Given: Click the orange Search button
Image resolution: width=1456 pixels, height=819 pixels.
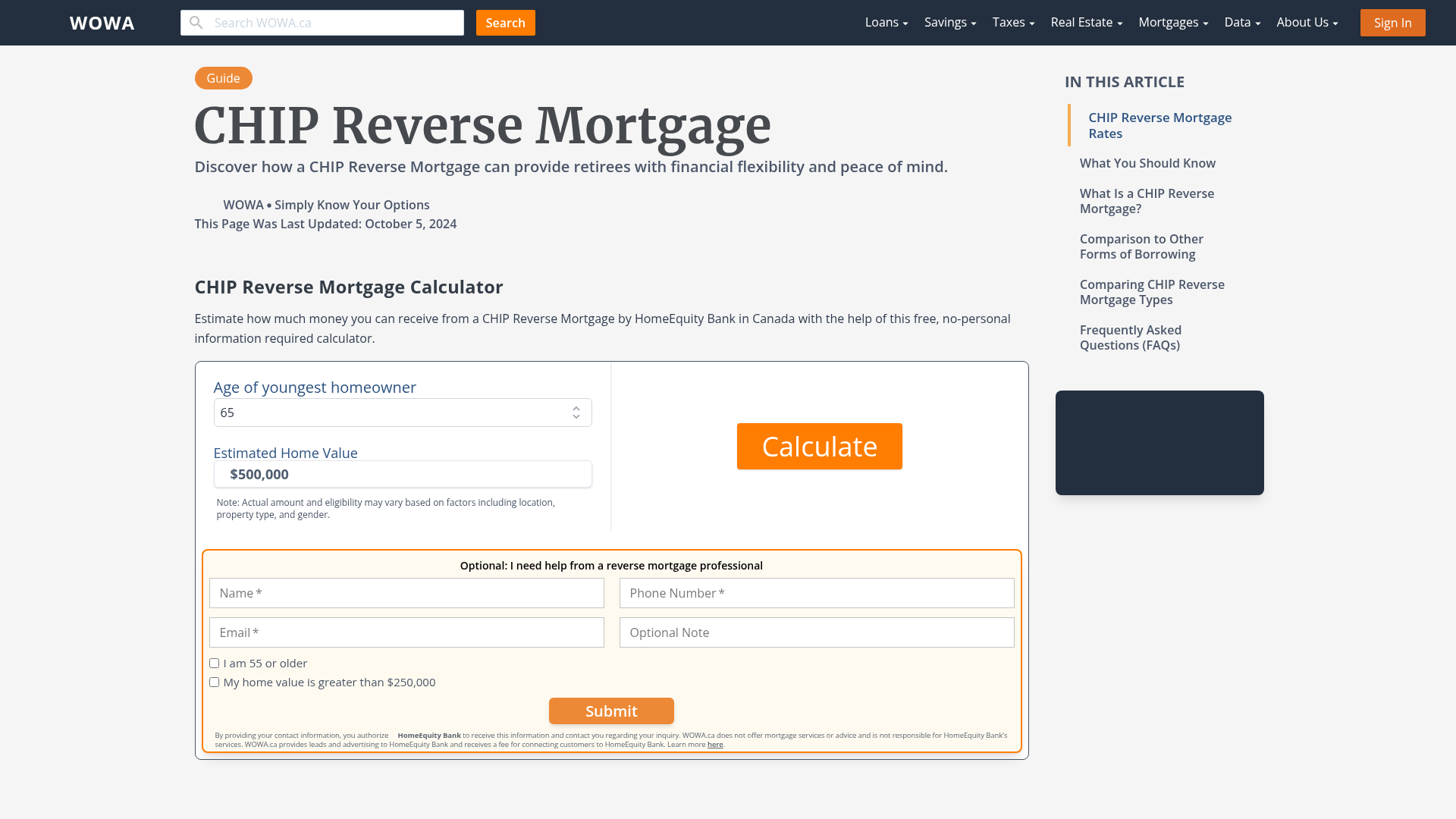Looking at the screenshot, I should coord(505,22).
